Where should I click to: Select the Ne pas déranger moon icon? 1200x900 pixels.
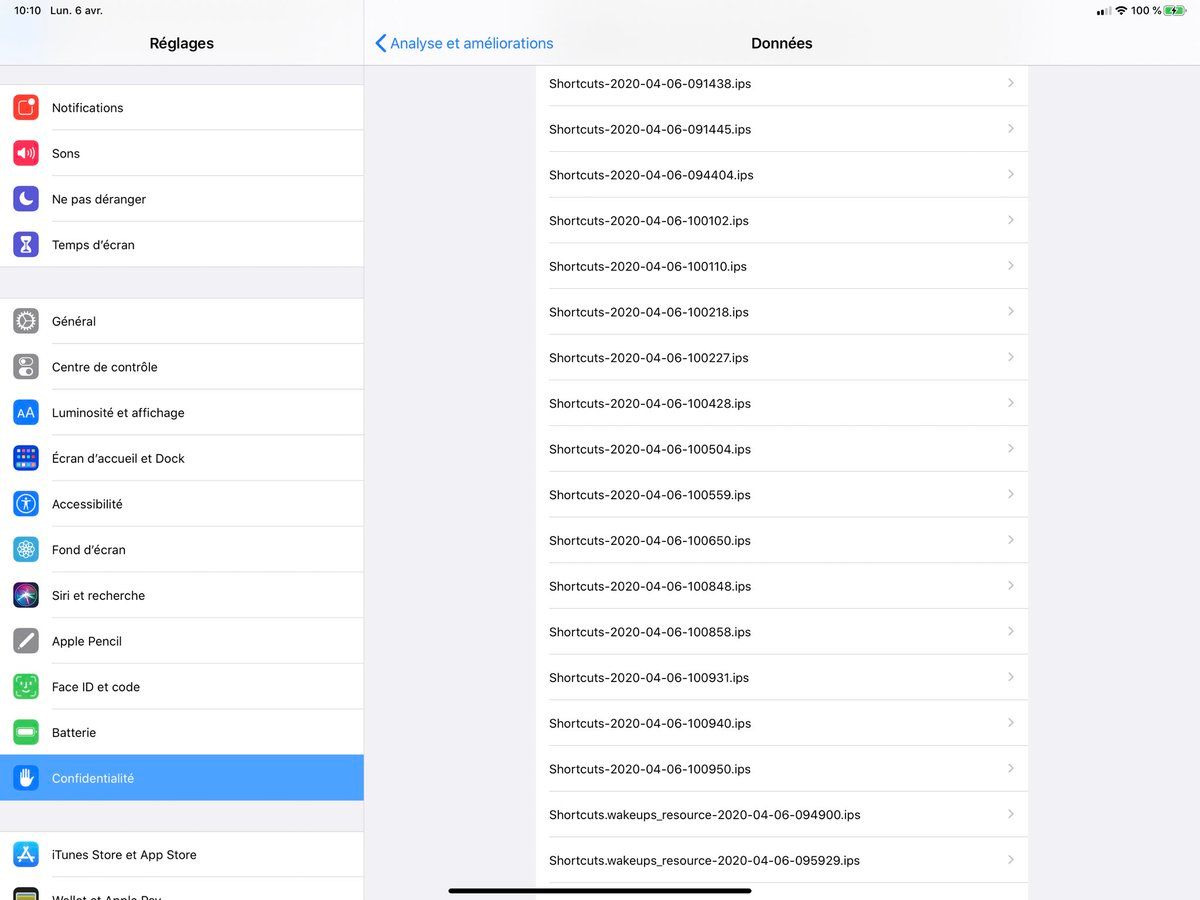[26, 199]
